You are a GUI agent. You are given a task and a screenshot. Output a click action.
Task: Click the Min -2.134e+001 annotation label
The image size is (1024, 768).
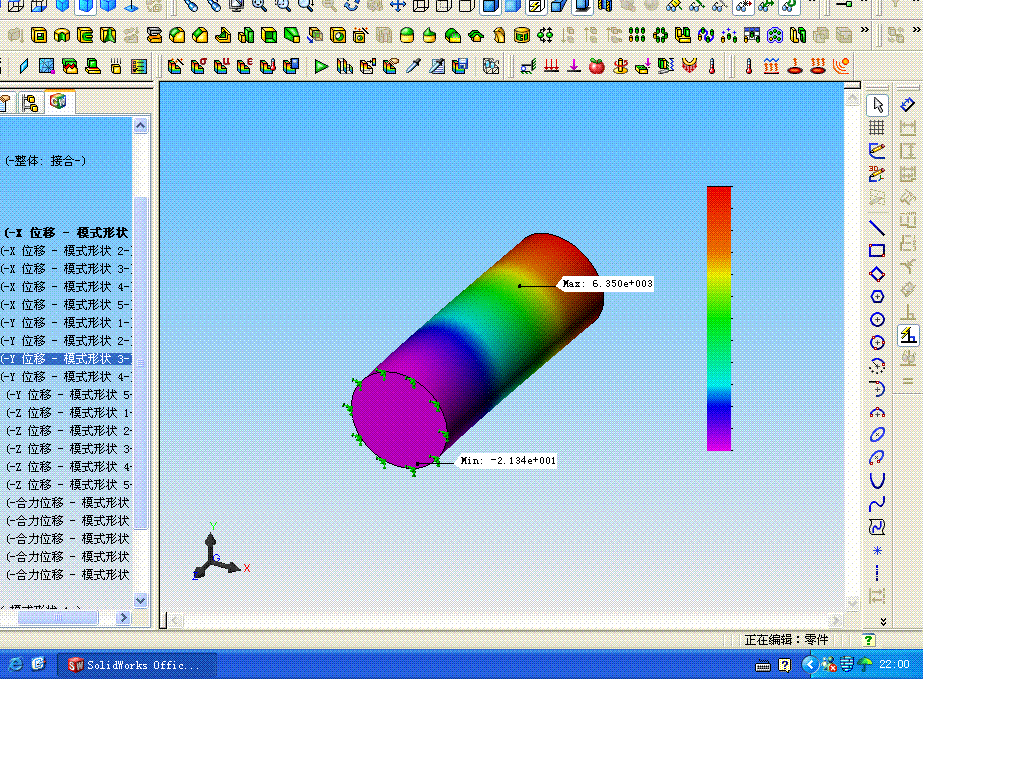[x=507, y=460]
